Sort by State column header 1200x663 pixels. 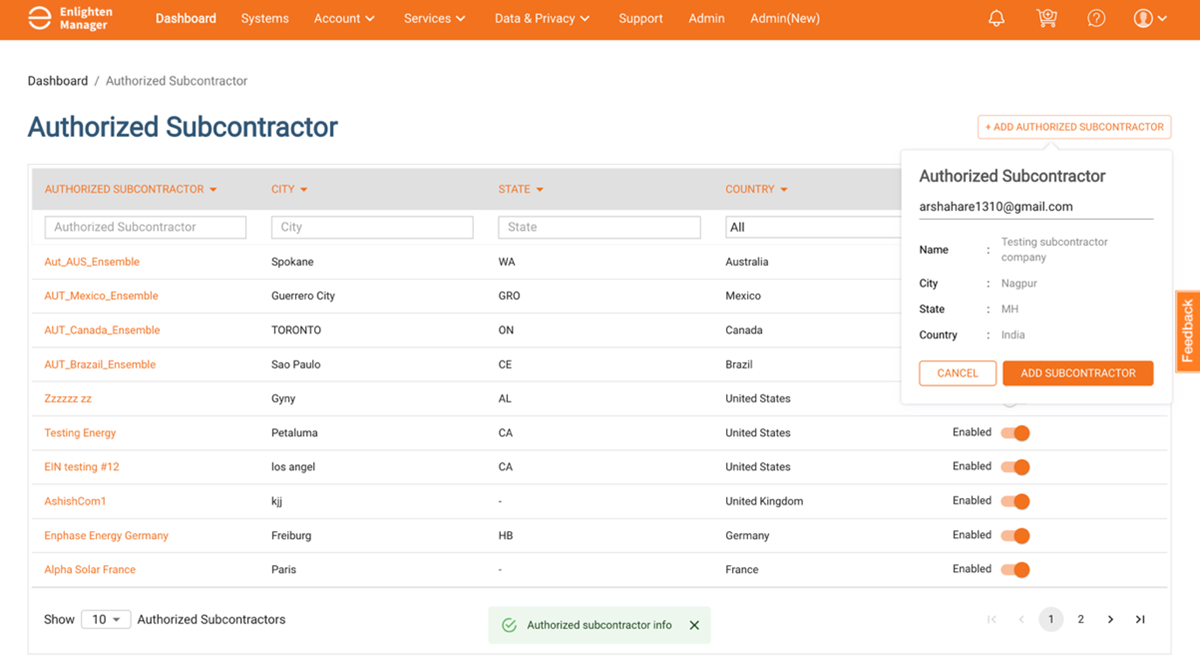pos(521,189)
